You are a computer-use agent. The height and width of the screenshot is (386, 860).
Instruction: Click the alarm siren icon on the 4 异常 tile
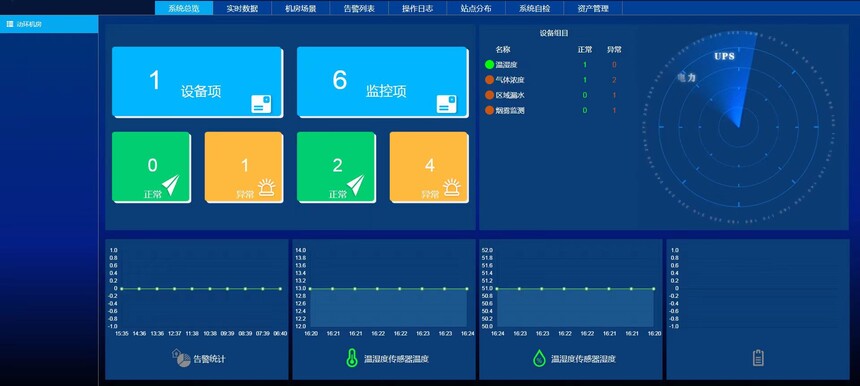[x=452, y=187]
